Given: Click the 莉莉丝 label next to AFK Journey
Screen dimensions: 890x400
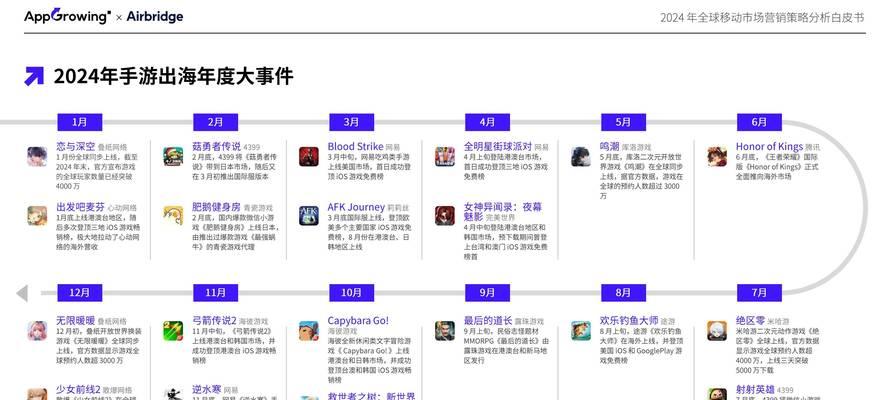Looking at the screenshot, I should coord(398,208).
